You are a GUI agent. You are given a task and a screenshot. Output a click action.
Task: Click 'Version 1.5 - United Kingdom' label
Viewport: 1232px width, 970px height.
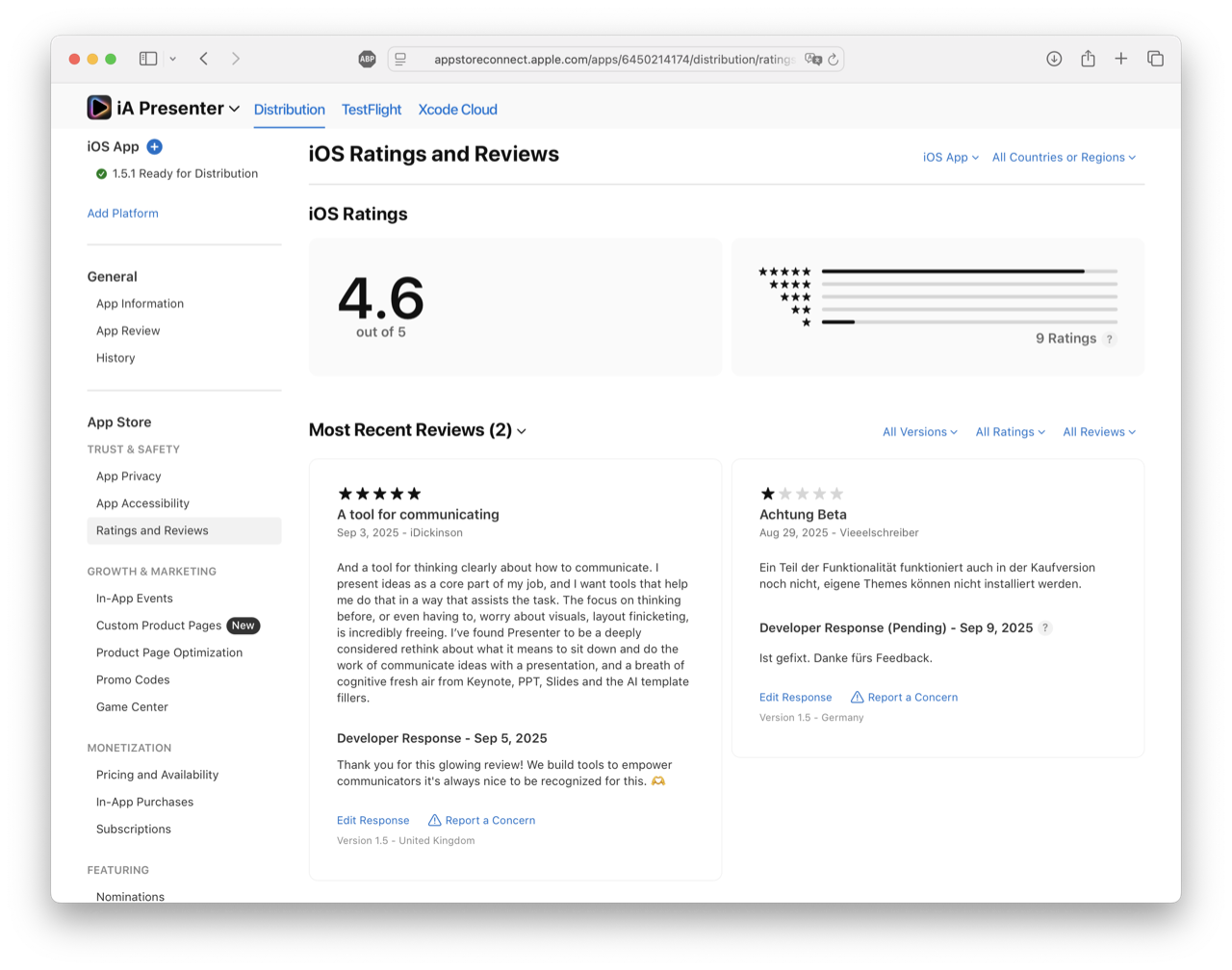click(x=405, y=841)
